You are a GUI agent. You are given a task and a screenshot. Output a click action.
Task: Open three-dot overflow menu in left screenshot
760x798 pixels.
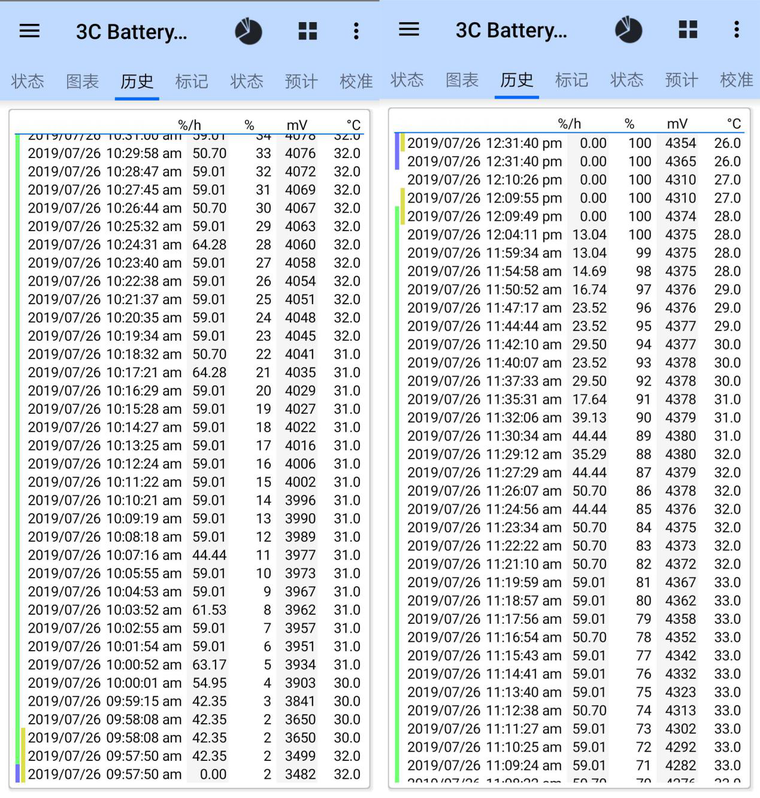click(x=356, y=31)
